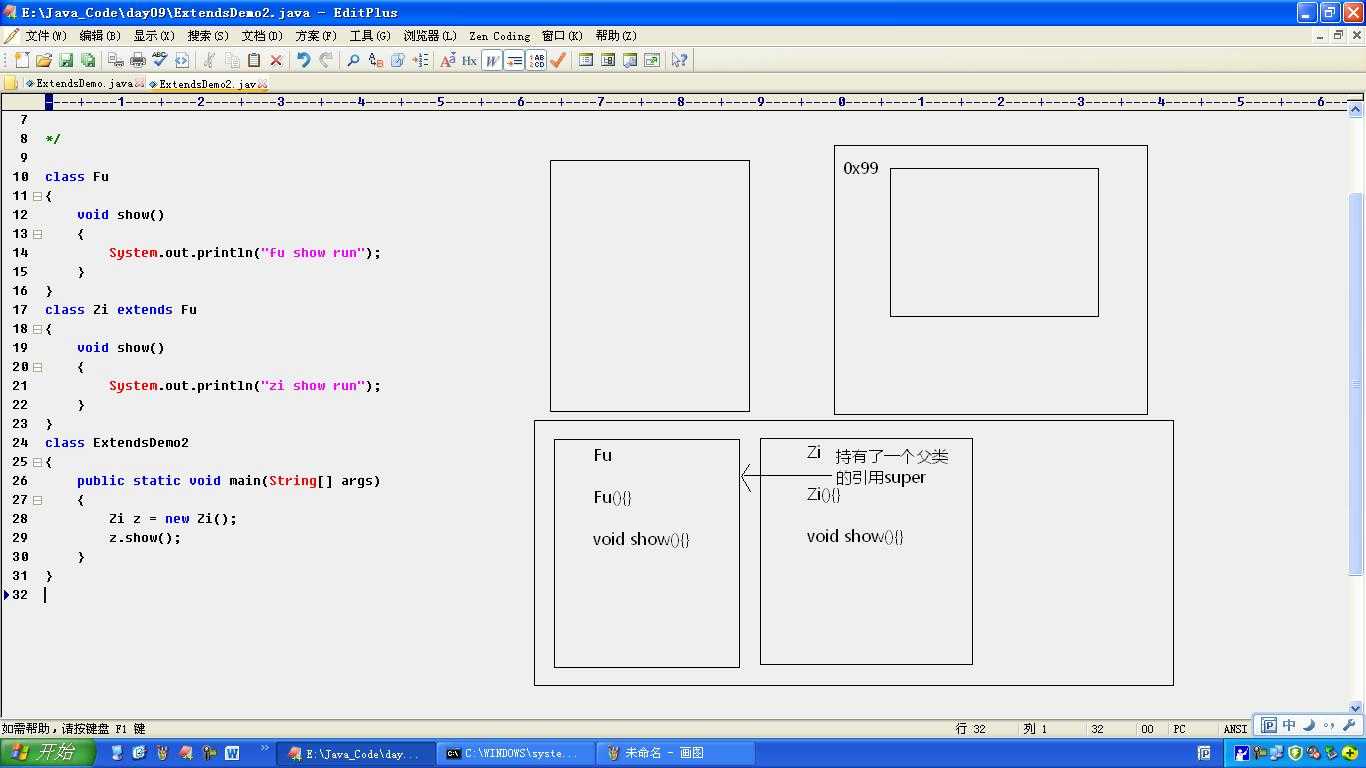Screen dimensions: 1366x768
Task: Click the Undo arrow icon
Action: pyautogui.click(x=304, y=60)
